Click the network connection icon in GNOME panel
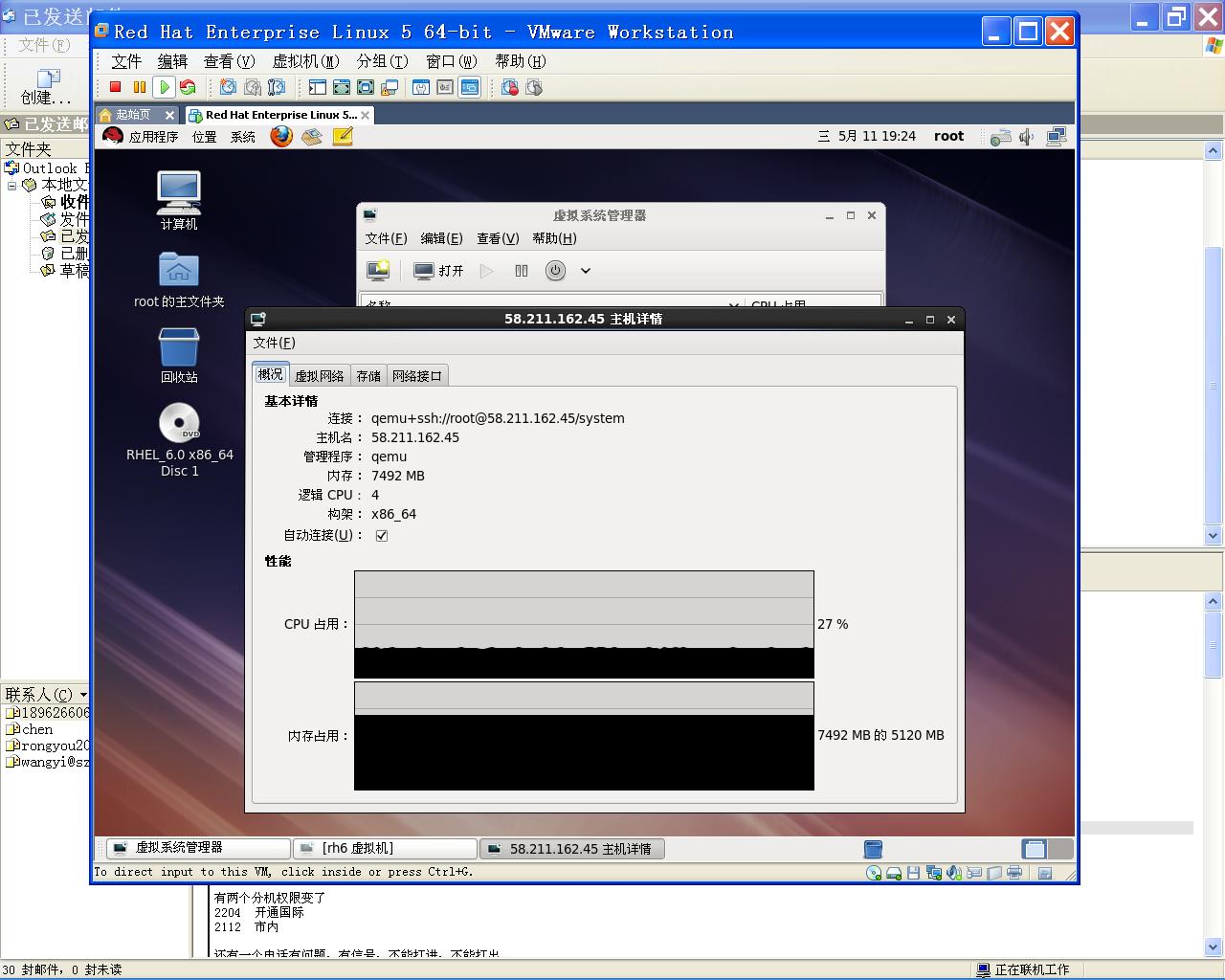 (x=1057, y=137)
